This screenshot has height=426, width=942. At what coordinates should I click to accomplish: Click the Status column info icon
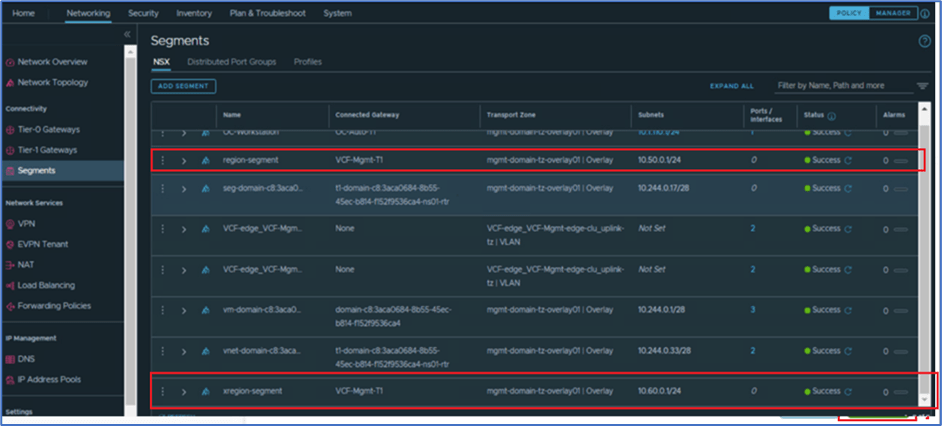coord(831,115)
